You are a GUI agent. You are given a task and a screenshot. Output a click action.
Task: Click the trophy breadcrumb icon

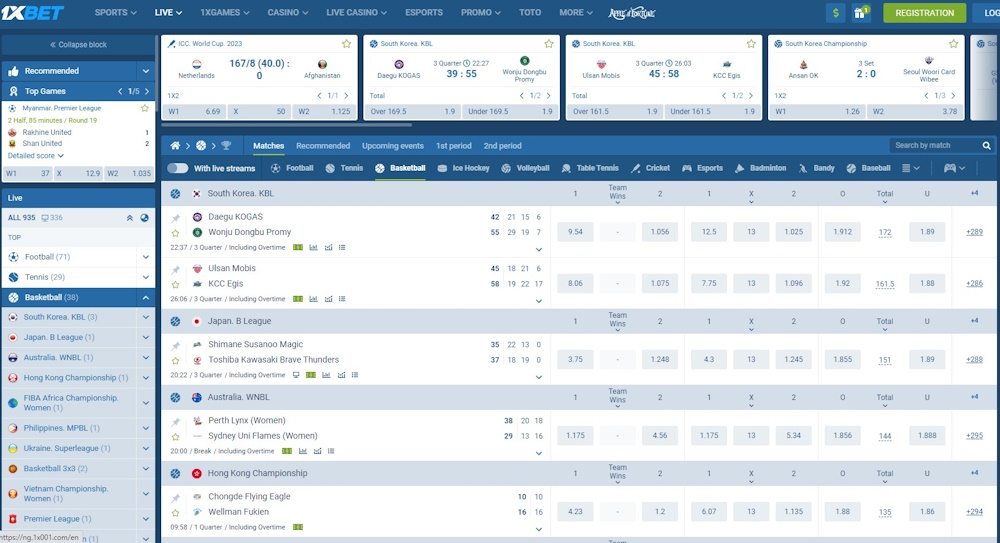(226, 146)
